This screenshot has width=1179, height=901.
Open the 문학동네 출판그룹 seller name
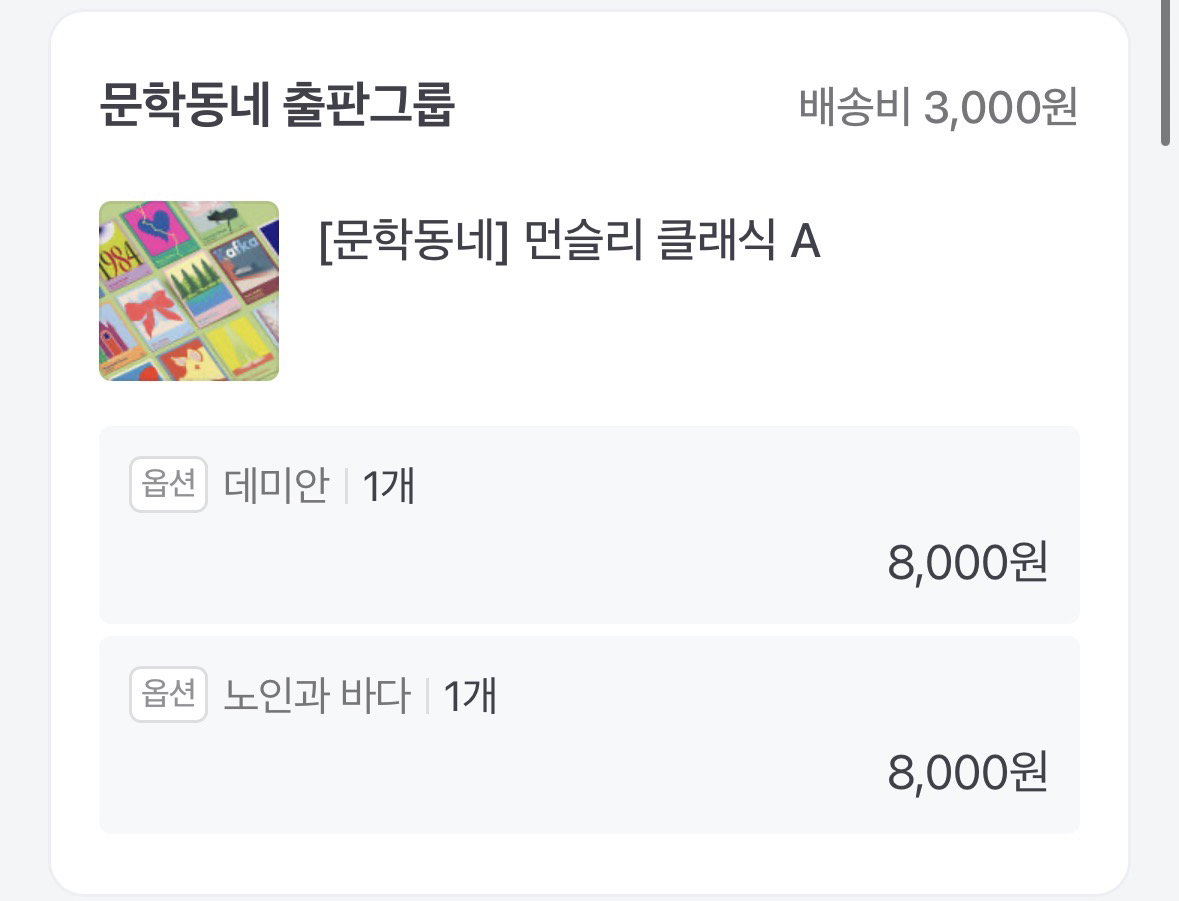coord(277,105)
